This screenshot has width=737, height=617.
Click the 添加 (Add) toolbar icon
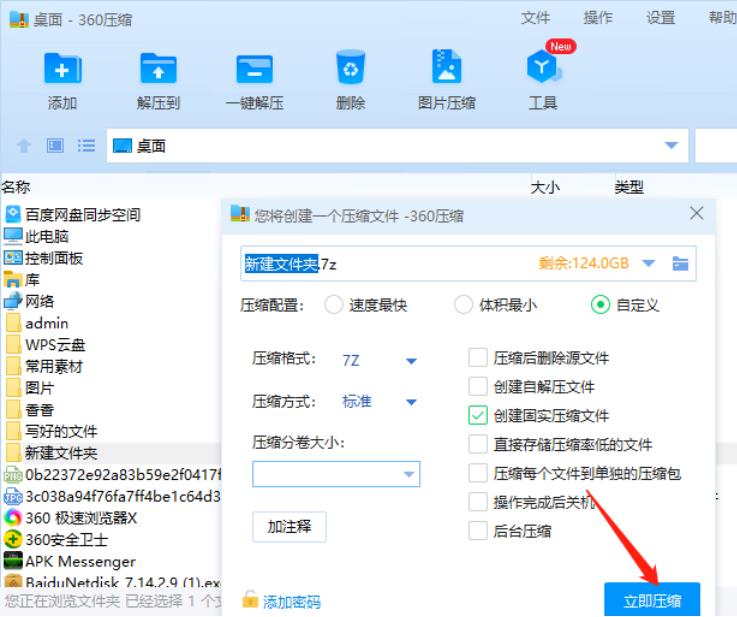(62, 68)
